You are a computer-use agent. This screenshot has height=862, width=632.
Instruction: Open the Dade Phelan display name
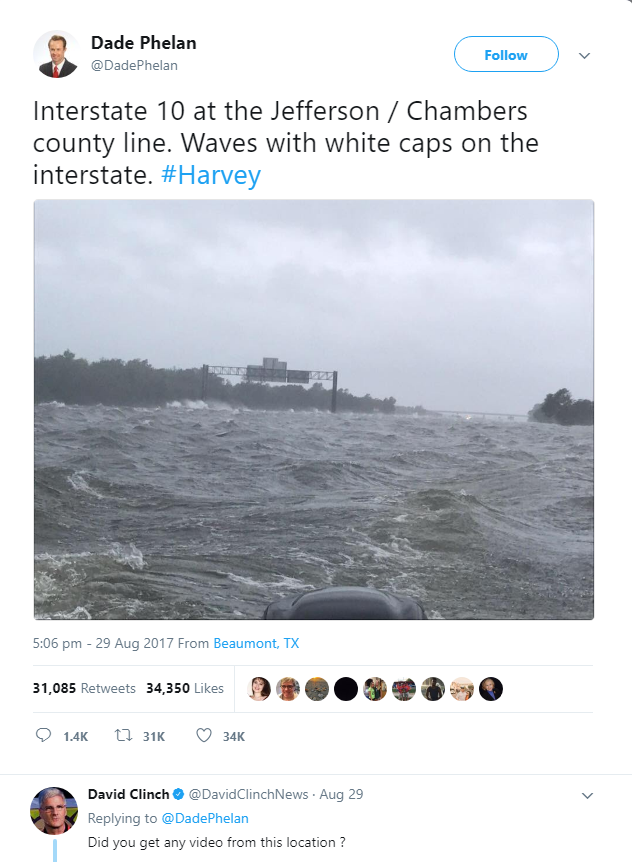tap(143, 43)
